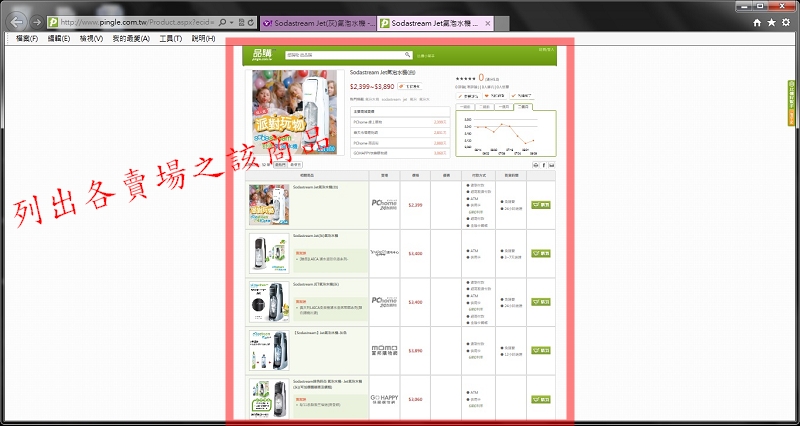Viewport: 800px width, 426px height.
Task: Open the 檔案(F) menu
Action: (x=27, y=39)
